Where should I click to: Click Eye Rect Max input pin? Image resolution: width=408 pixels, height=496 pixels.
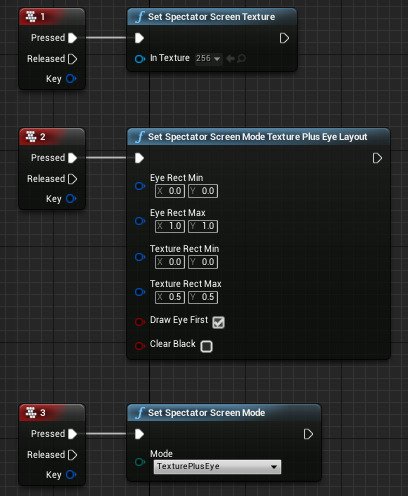(x=140, y=221)
